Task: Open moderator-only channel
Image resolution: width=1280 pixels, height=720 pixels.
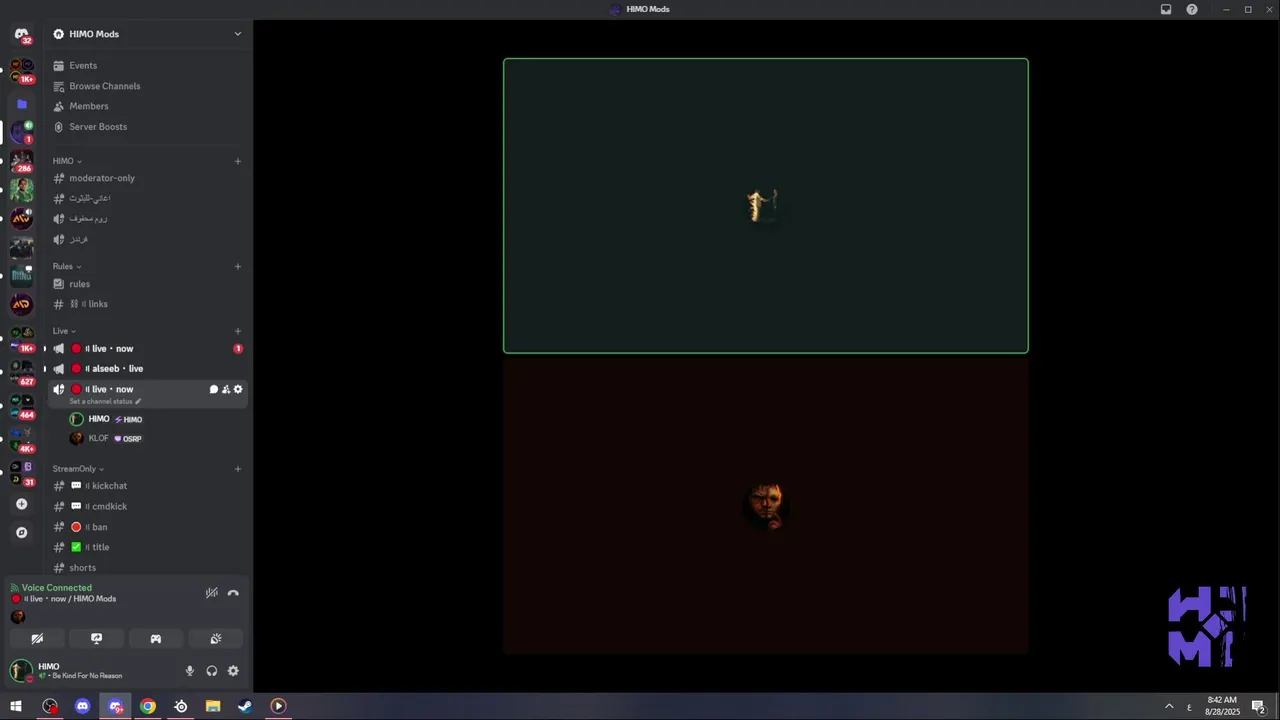Action: point(148,178)
